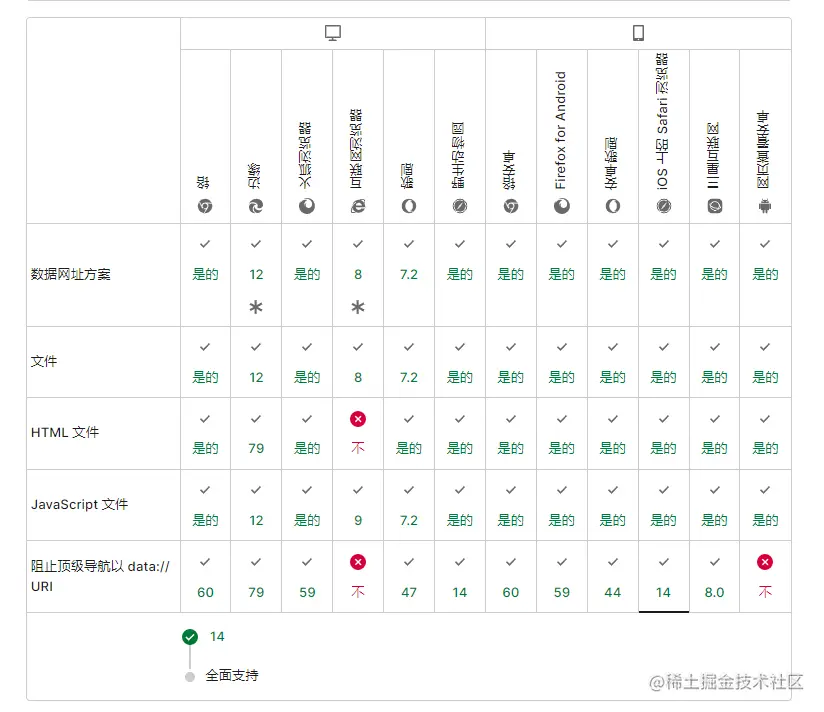The width and height of the screenshot is (824, 712).
Task: Expand IE asterisk note in 数据网址方案 row
Action: [x=358, y=308]
